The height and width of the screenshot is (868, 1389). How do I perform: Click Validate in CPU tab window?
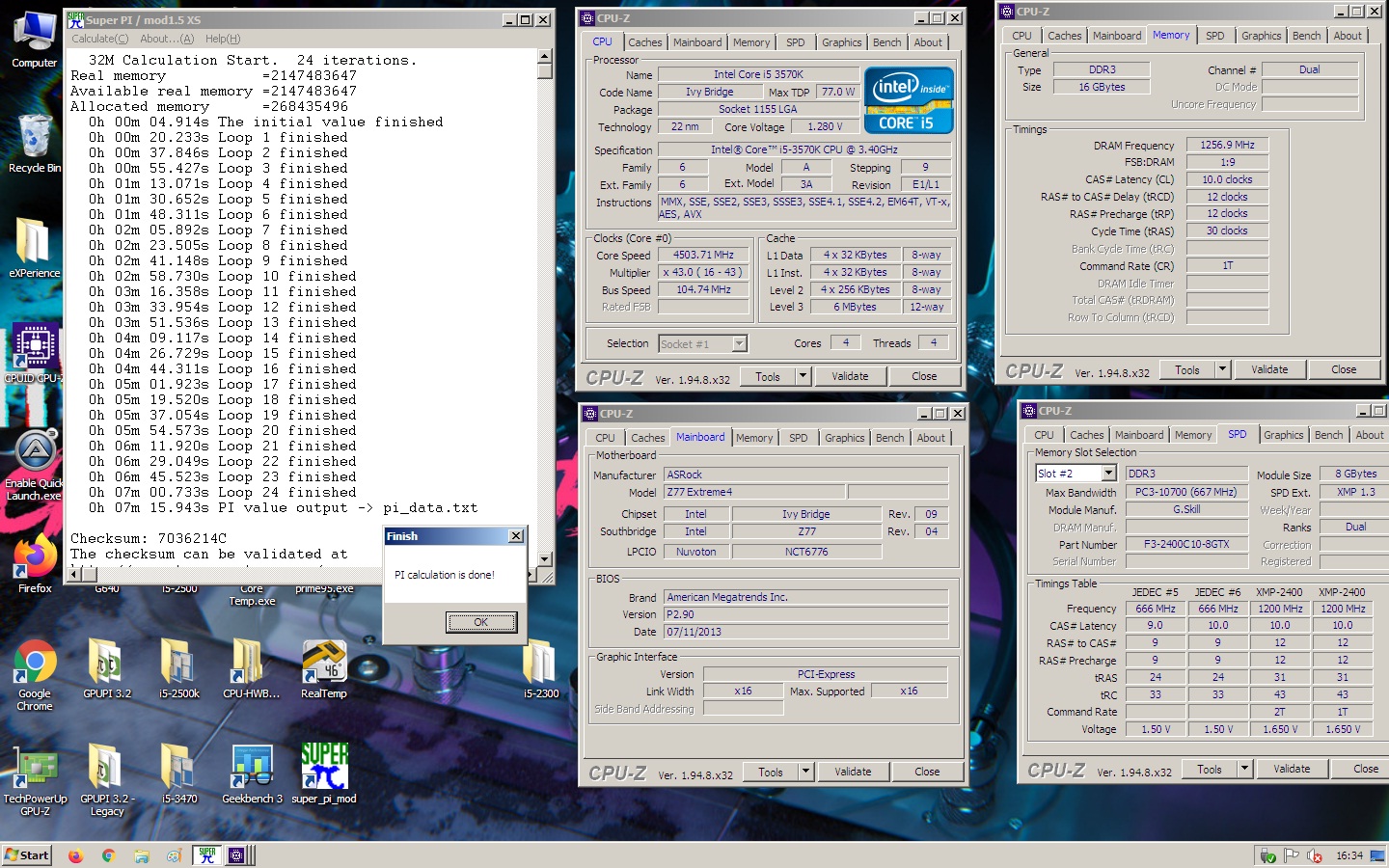coord(850,376)
